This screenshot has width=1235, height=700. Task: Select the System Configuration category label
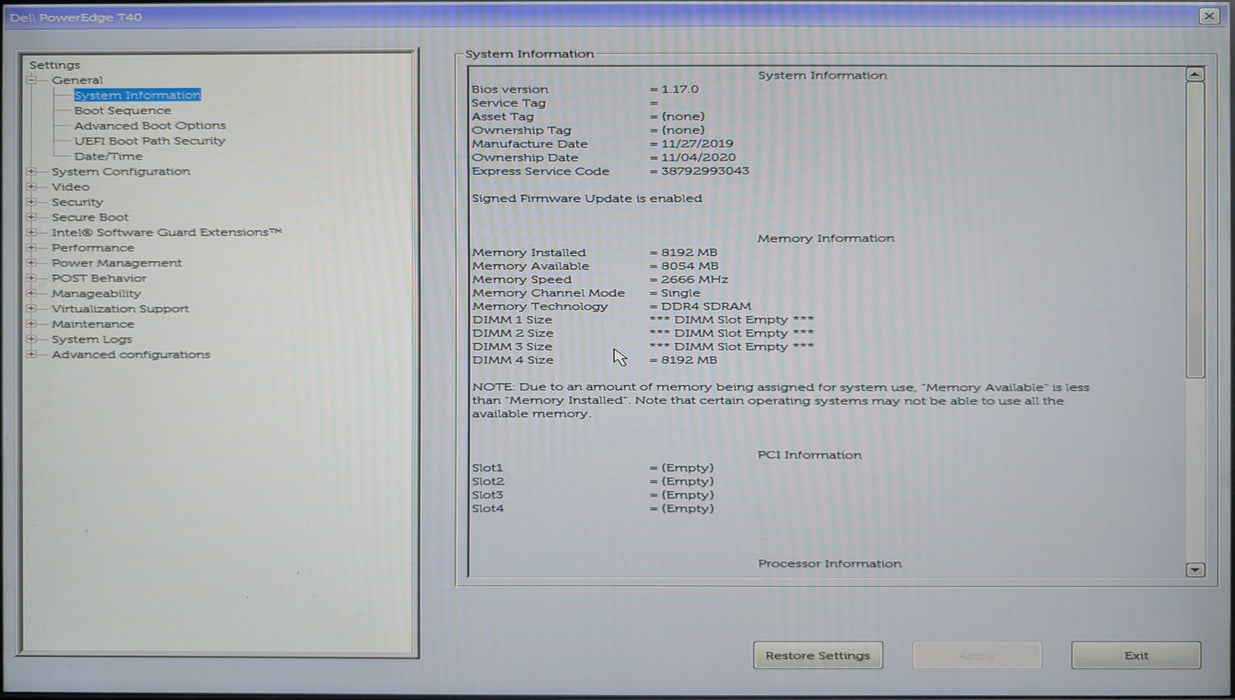(x=121, y=172)
